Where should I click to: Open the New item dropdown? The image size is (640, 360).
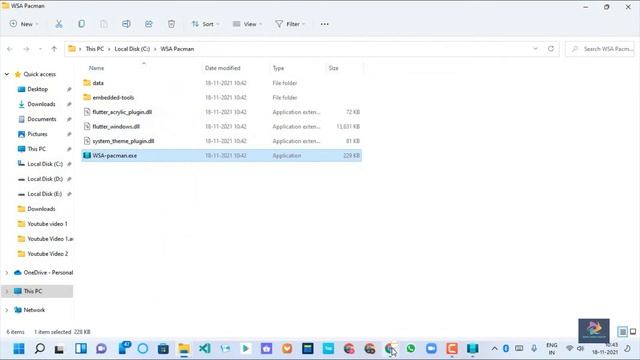point(24,24)
